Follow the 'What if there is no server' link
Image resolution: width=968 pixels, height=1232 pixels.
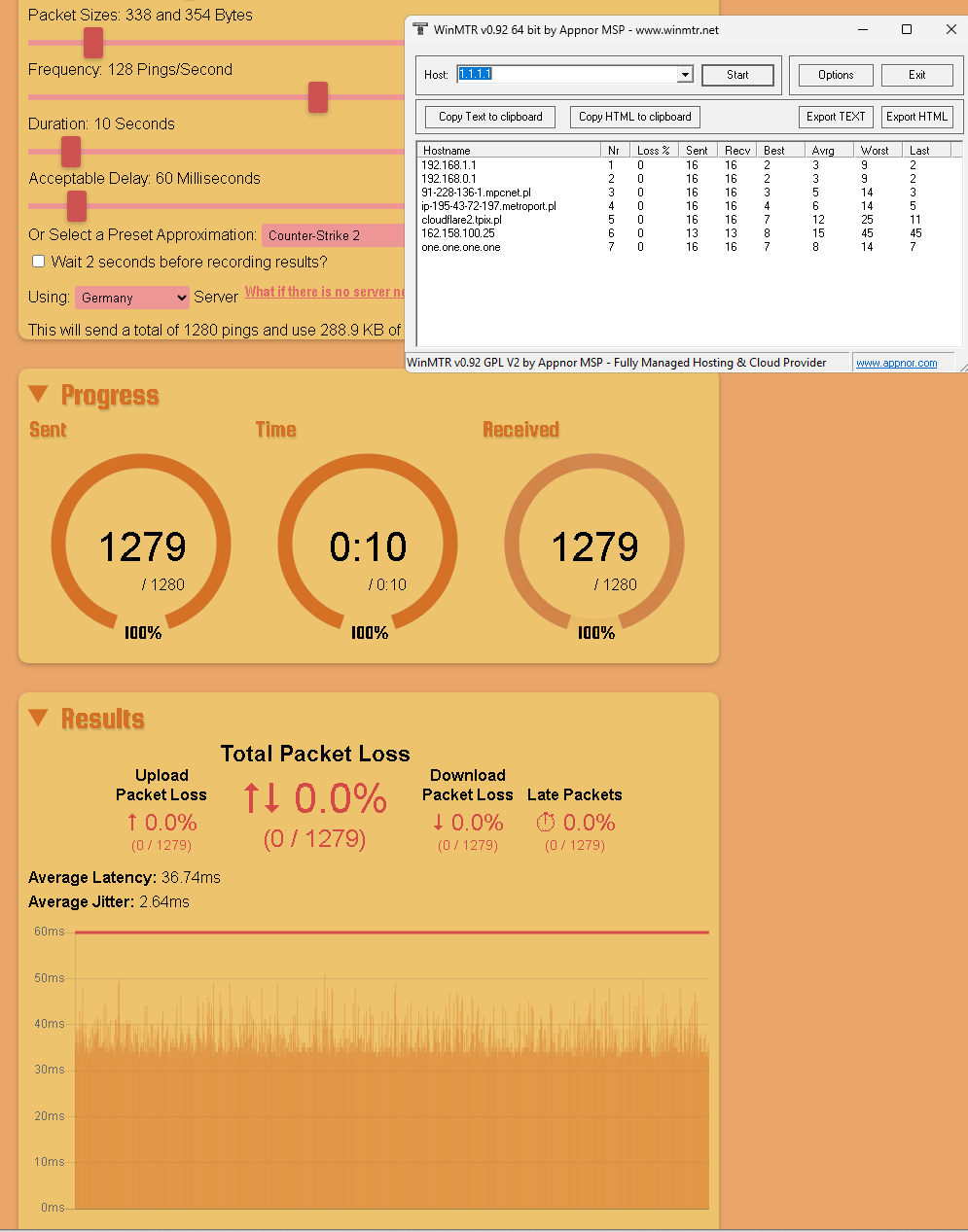[324, 292]
